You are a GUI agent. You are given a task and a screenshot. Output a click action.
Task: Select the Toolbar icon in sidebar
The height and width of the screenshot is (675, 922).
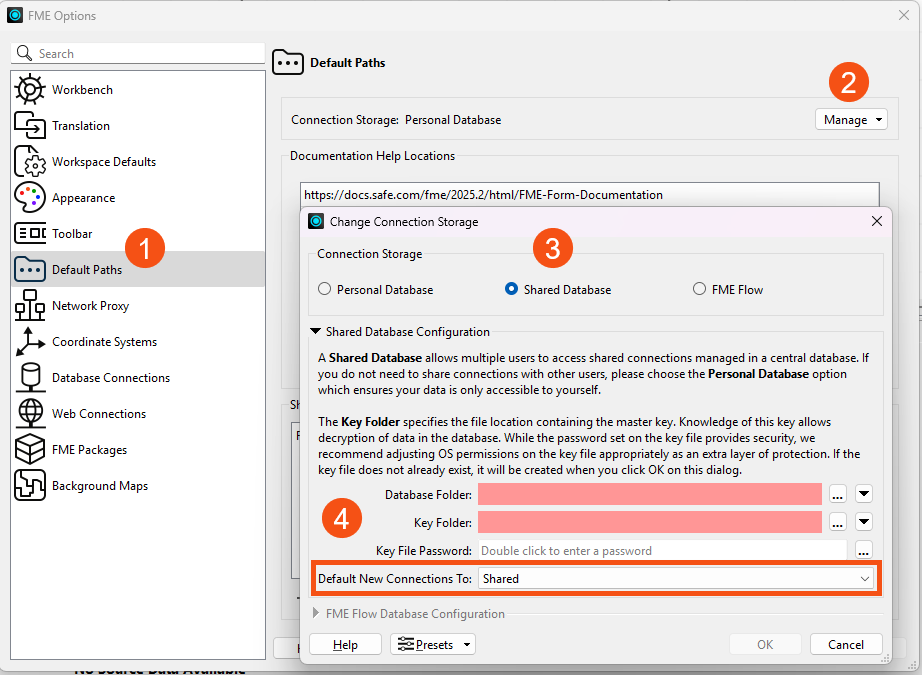(29, 233)
